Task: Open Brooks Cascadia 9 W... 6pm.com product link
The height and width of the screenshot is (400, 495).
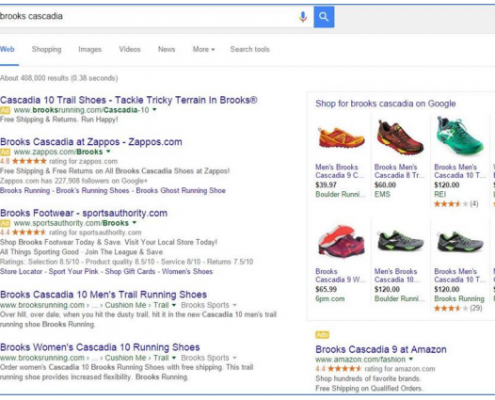Action: 340,275
